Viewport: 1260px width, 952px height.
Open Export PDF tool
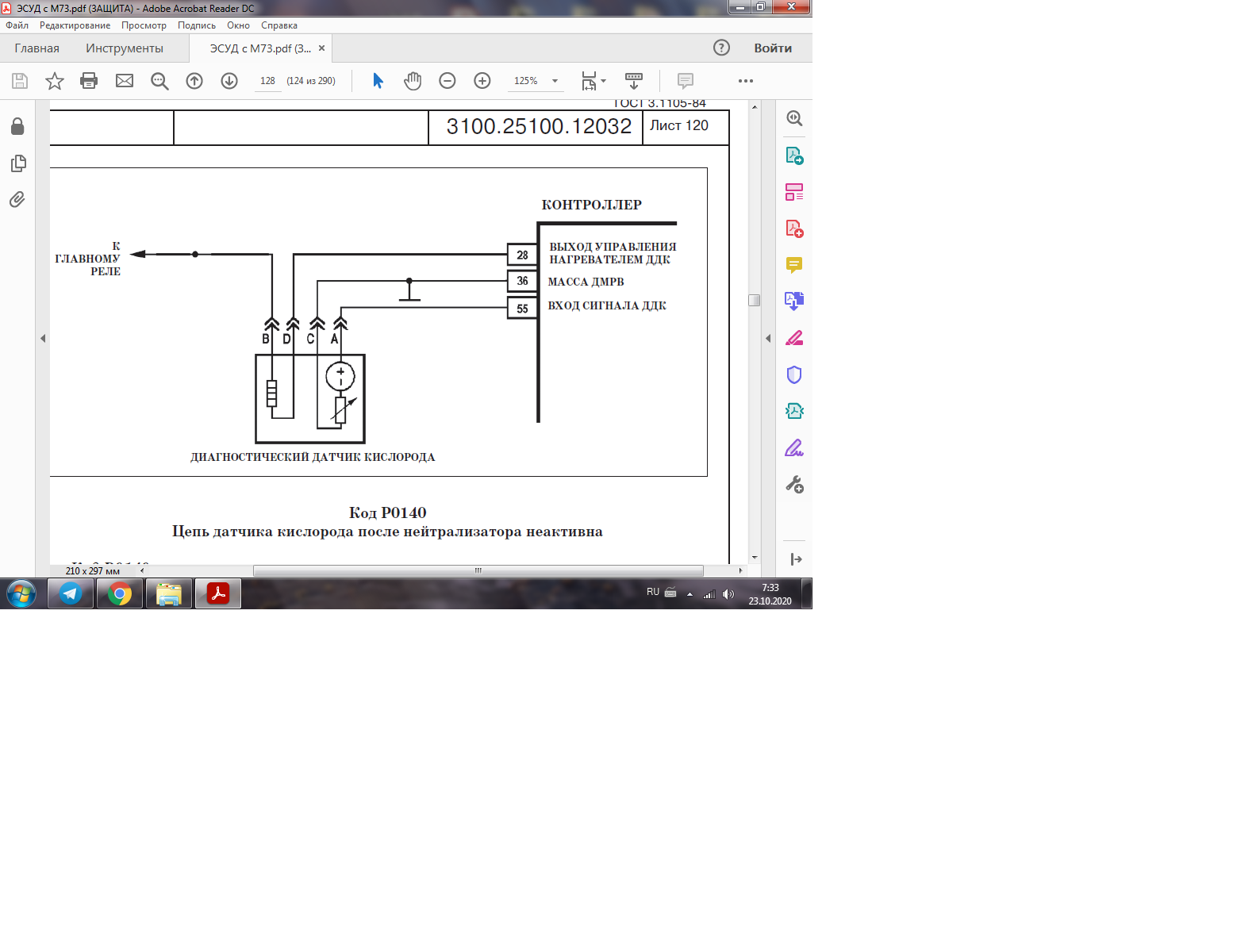click(794, 155)
